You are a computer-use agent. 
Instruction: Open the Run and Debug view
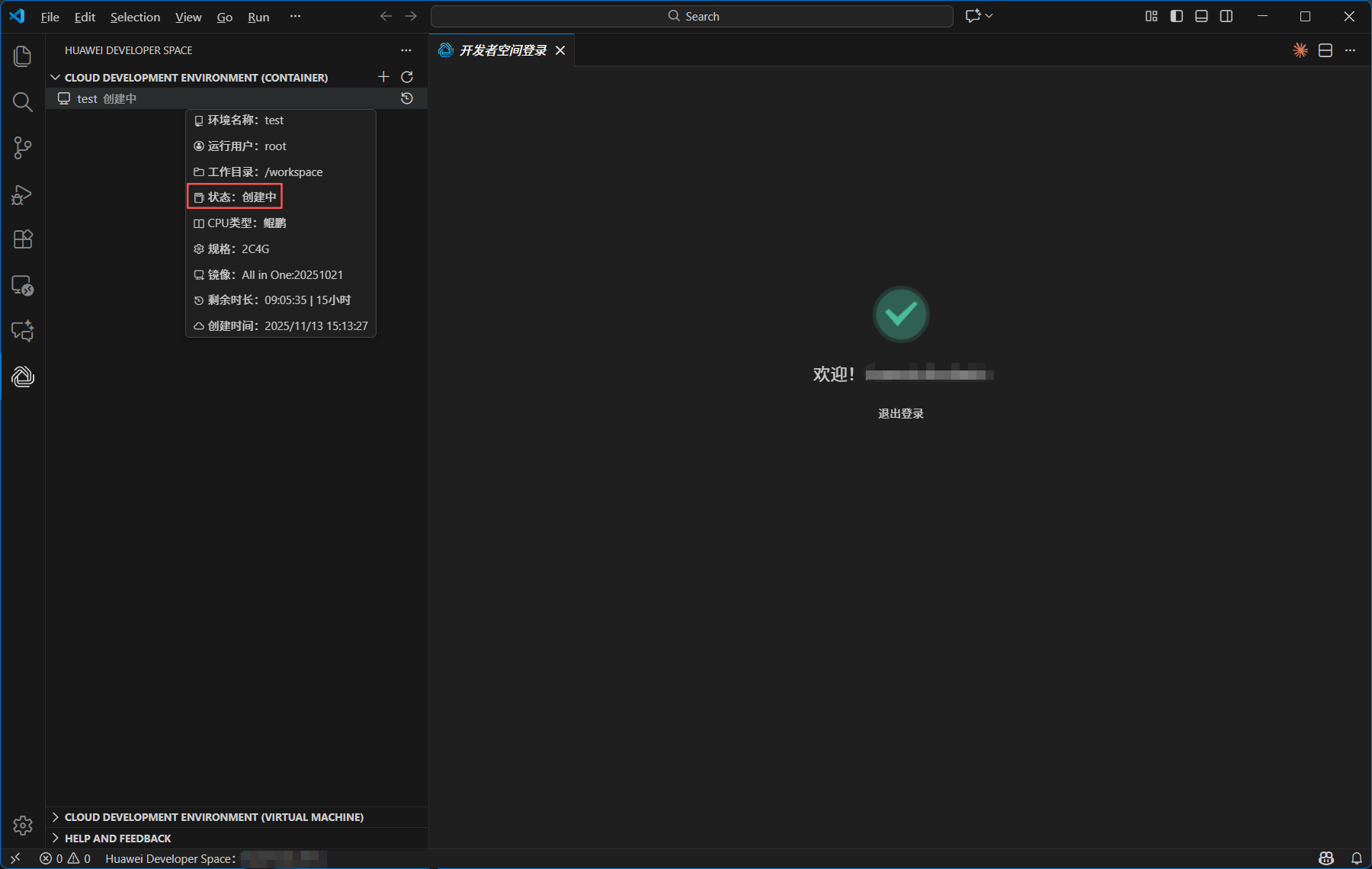pos(23,194)
